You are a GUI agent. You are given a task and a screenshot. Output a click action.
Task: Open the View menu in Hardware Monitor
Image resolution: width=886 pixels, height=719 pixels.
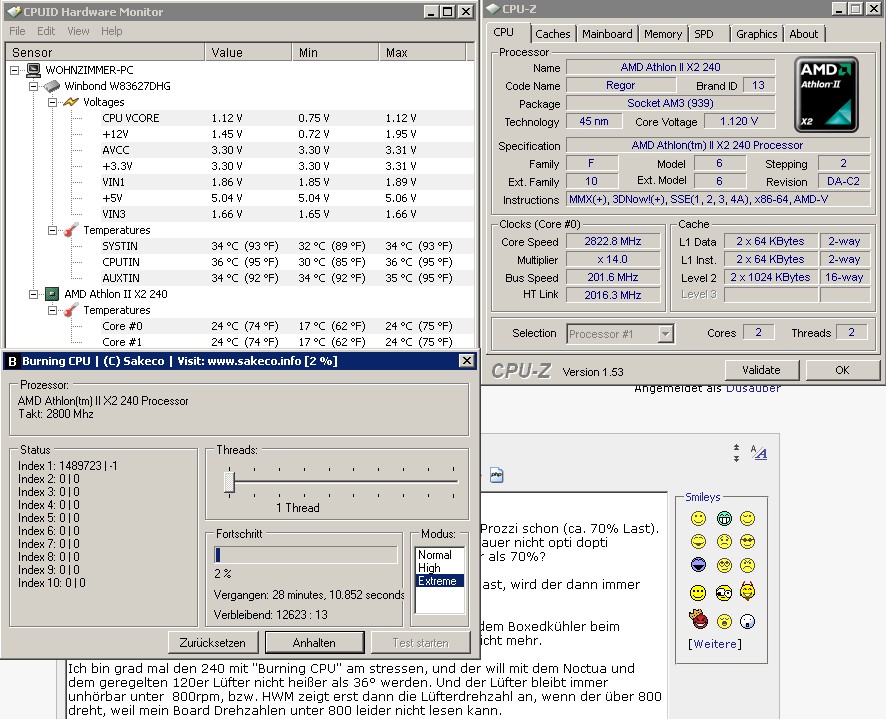(x=78, y=31)
